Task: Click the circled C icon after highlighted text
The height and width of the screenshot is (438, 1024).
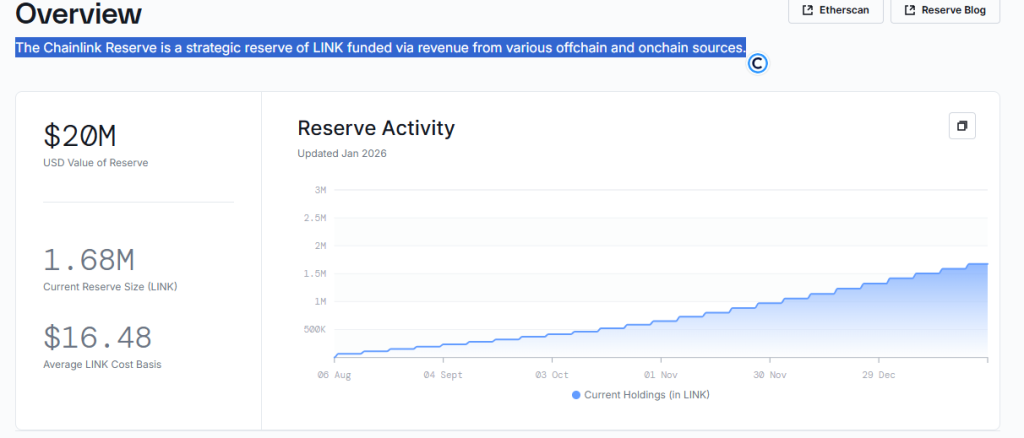Action: pyautogui.click(x=757, y=64)
